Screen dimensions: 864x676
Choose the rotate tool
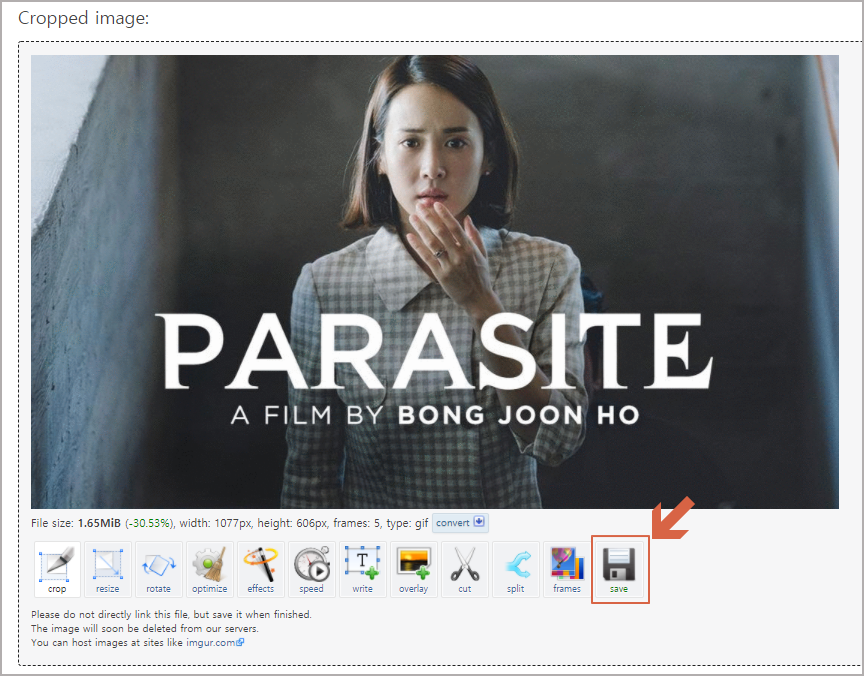click(159, 569)
